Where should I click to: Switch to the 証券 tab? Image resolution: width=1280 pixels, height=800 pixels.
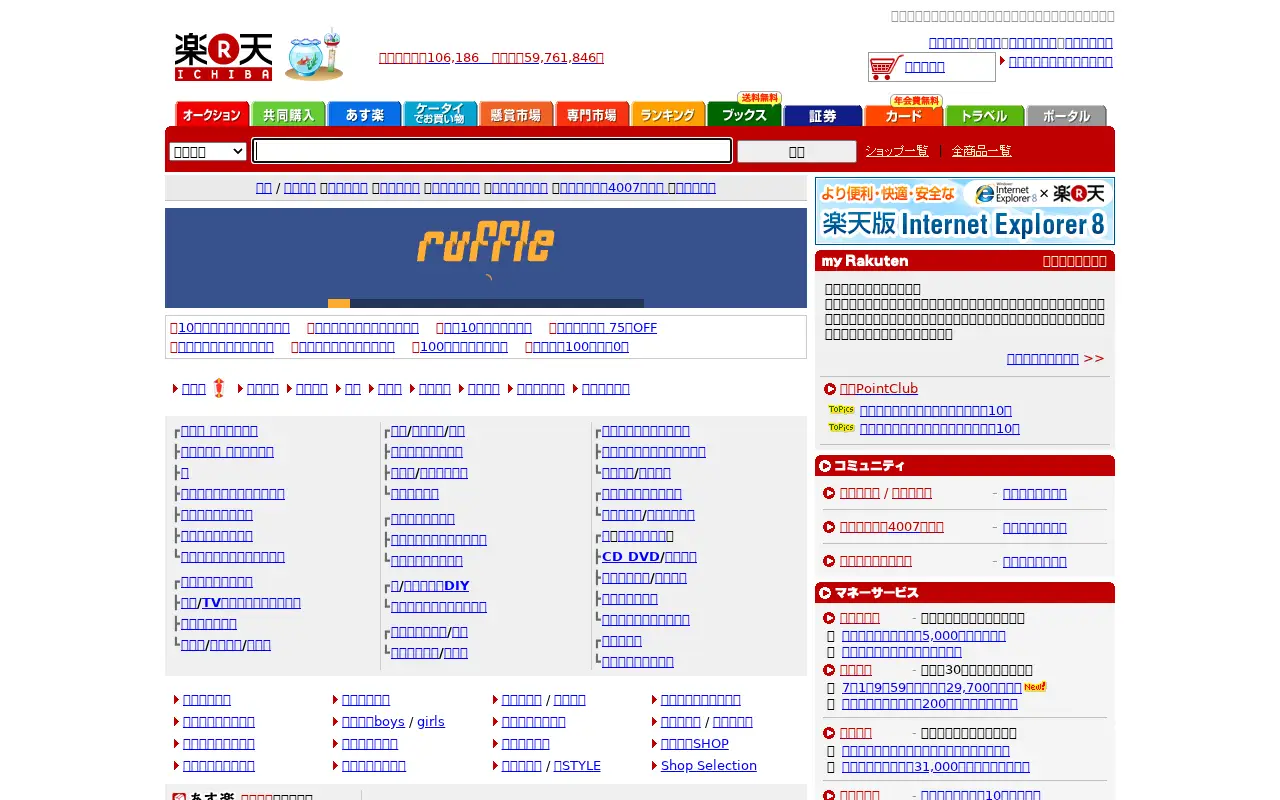click(823, 116)
